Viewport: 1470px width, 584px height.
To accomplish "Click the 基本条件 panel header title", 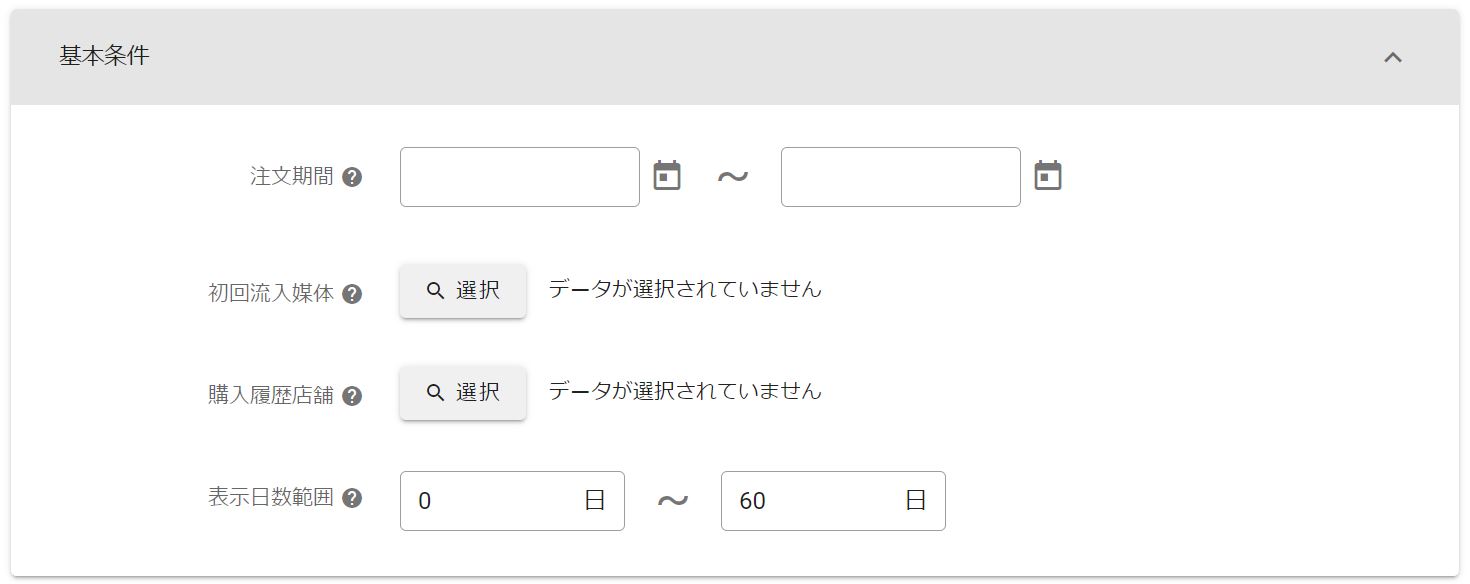I will click(x=104, y=56).
